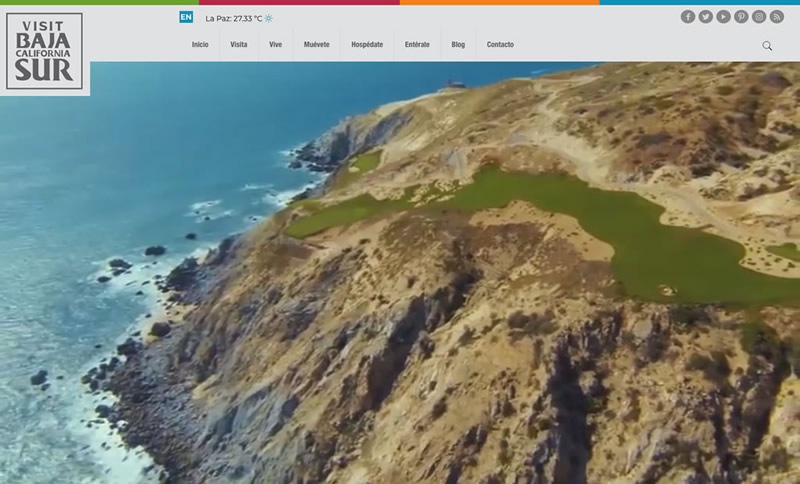
Task: Open the Instagram social icon
Action: (759, 17)
